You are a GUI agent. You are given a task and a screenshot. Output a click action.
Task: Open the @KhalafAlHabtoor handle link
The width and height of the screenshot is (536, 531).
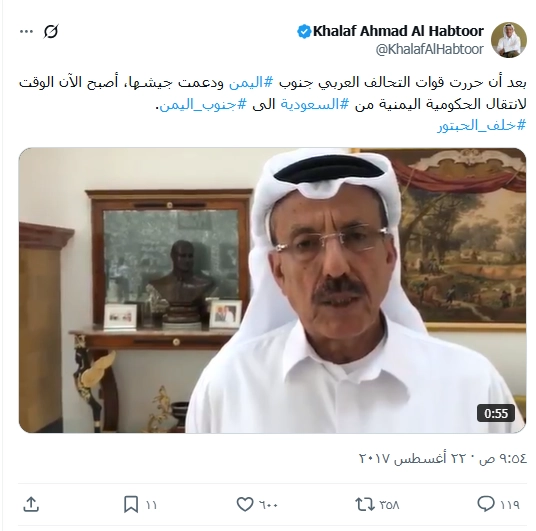(430, 49)
